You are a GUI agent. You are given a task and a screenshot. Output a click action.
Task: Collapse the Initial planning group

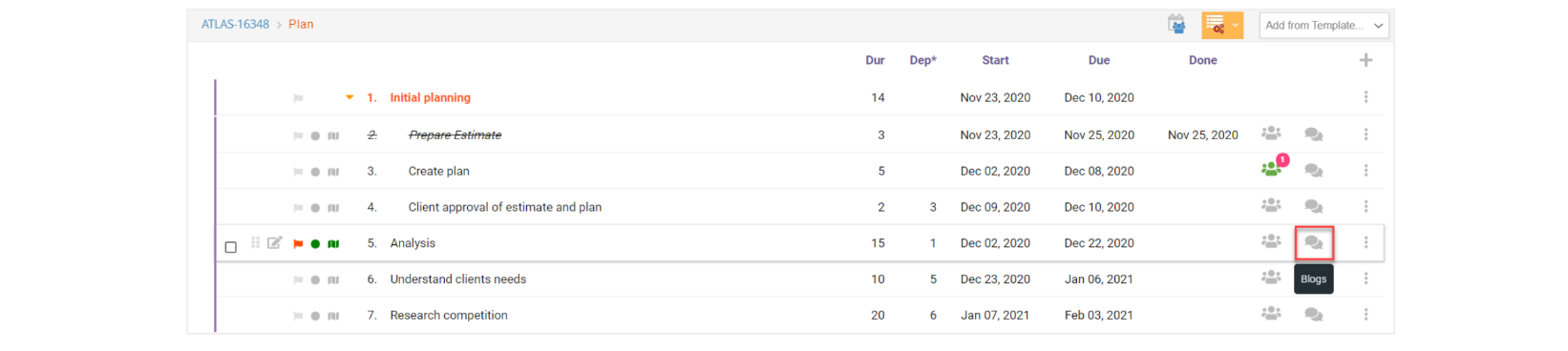pos(350,97)
